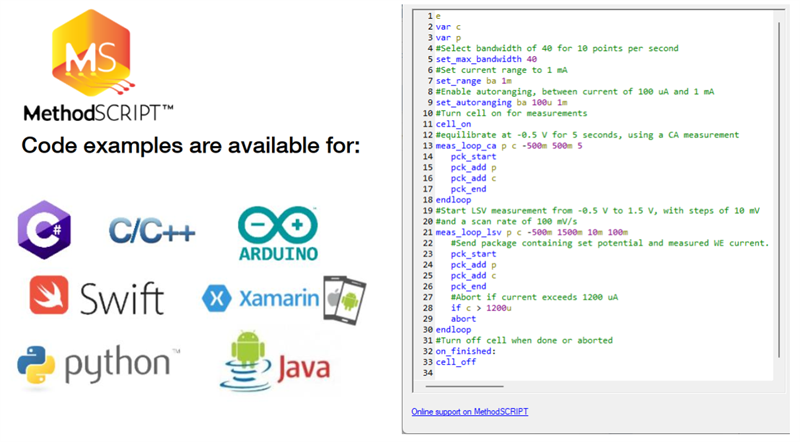Click the 'on_finished:' line
The width and height of the screenshot is (800, 442).
tap(465, 351)
